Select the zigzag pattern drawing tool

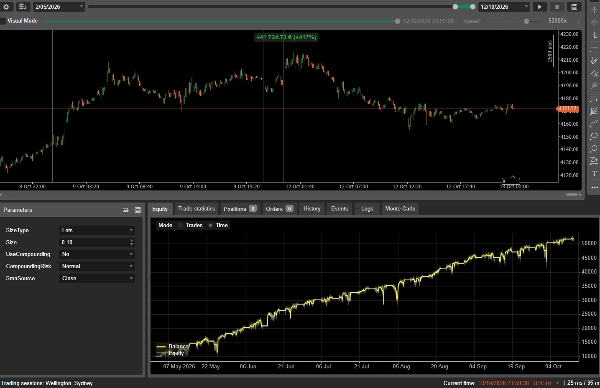point(594,124)
